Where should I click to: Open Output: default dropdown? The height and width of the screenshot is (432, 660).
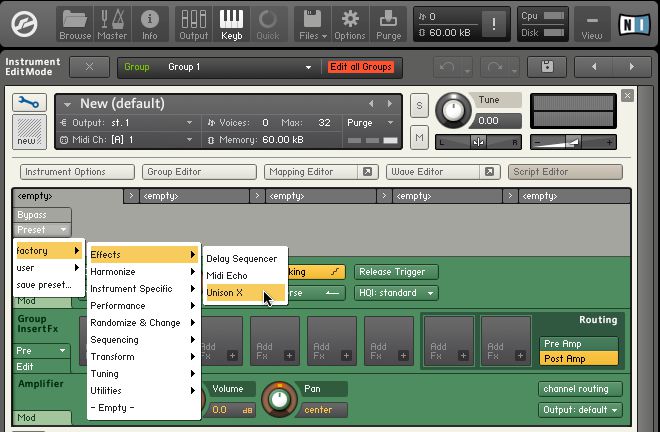click(x=580, y=410)
